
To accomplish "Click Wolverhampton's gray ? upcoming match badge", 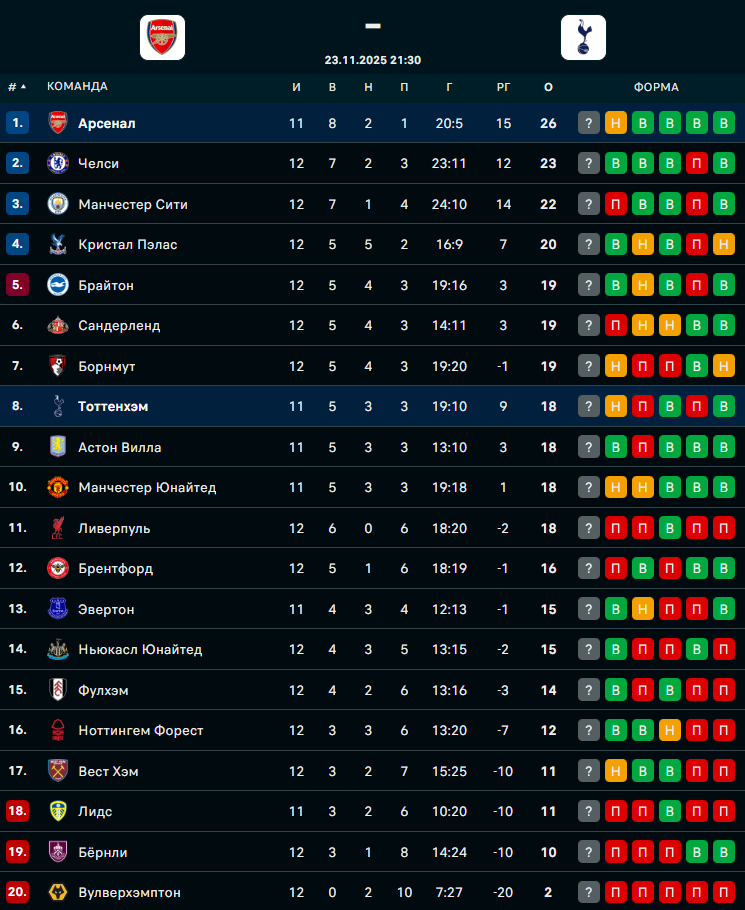I will click(x=589, y=892).
